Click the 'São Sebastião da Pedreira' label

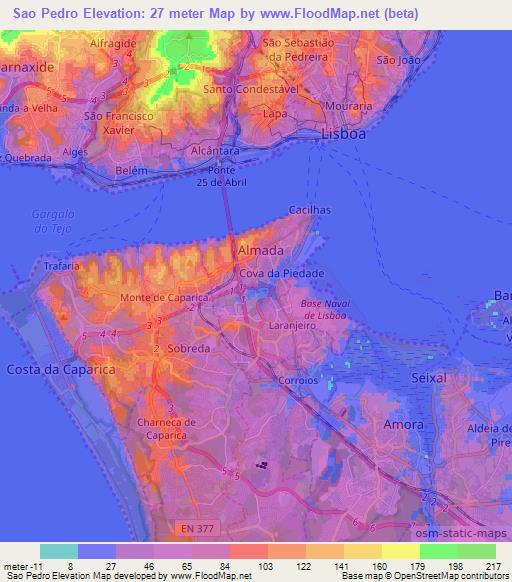coord(299,50)
